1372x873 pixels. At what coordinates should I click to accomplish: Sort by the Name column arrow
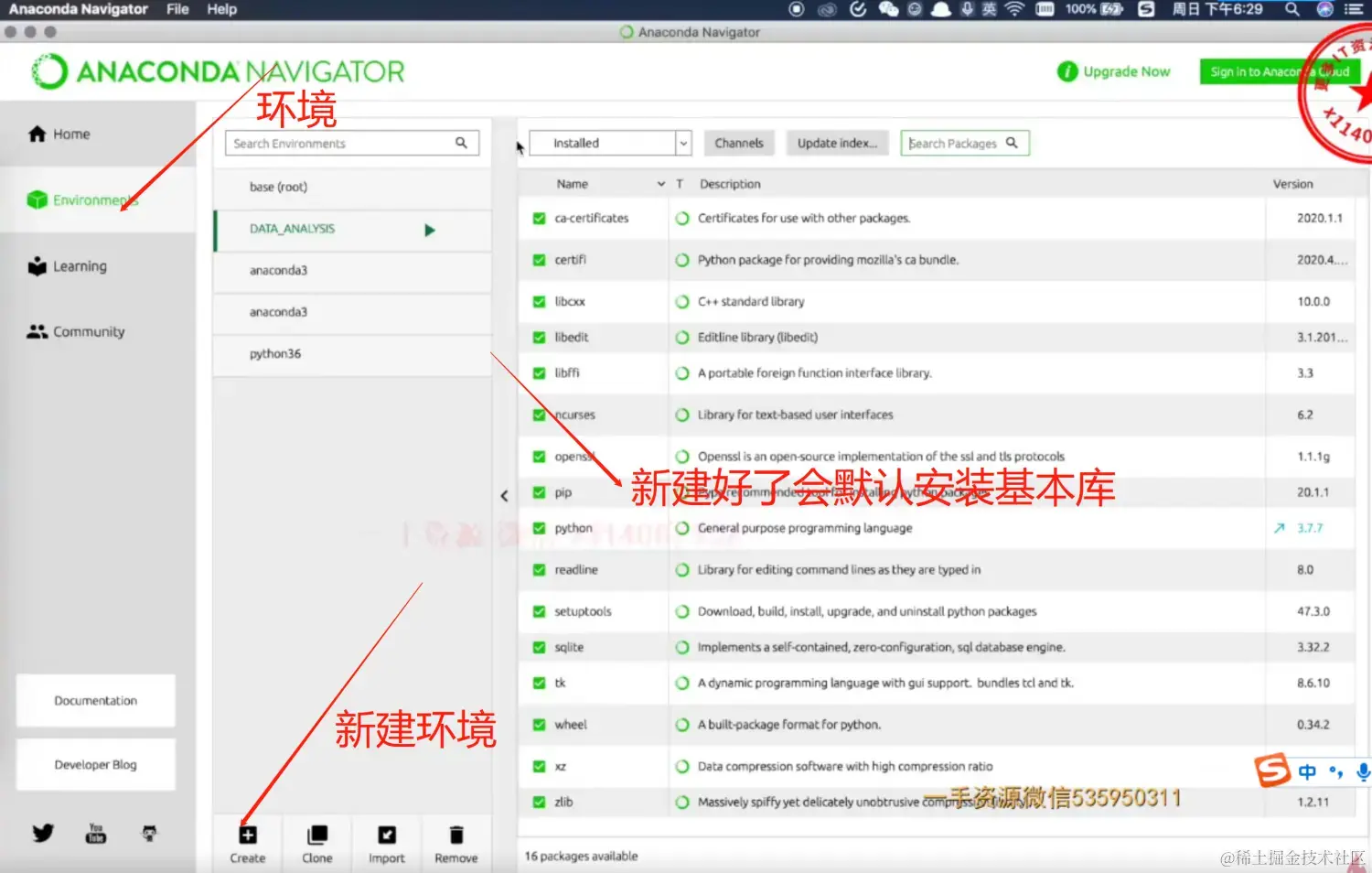[661, 184]
